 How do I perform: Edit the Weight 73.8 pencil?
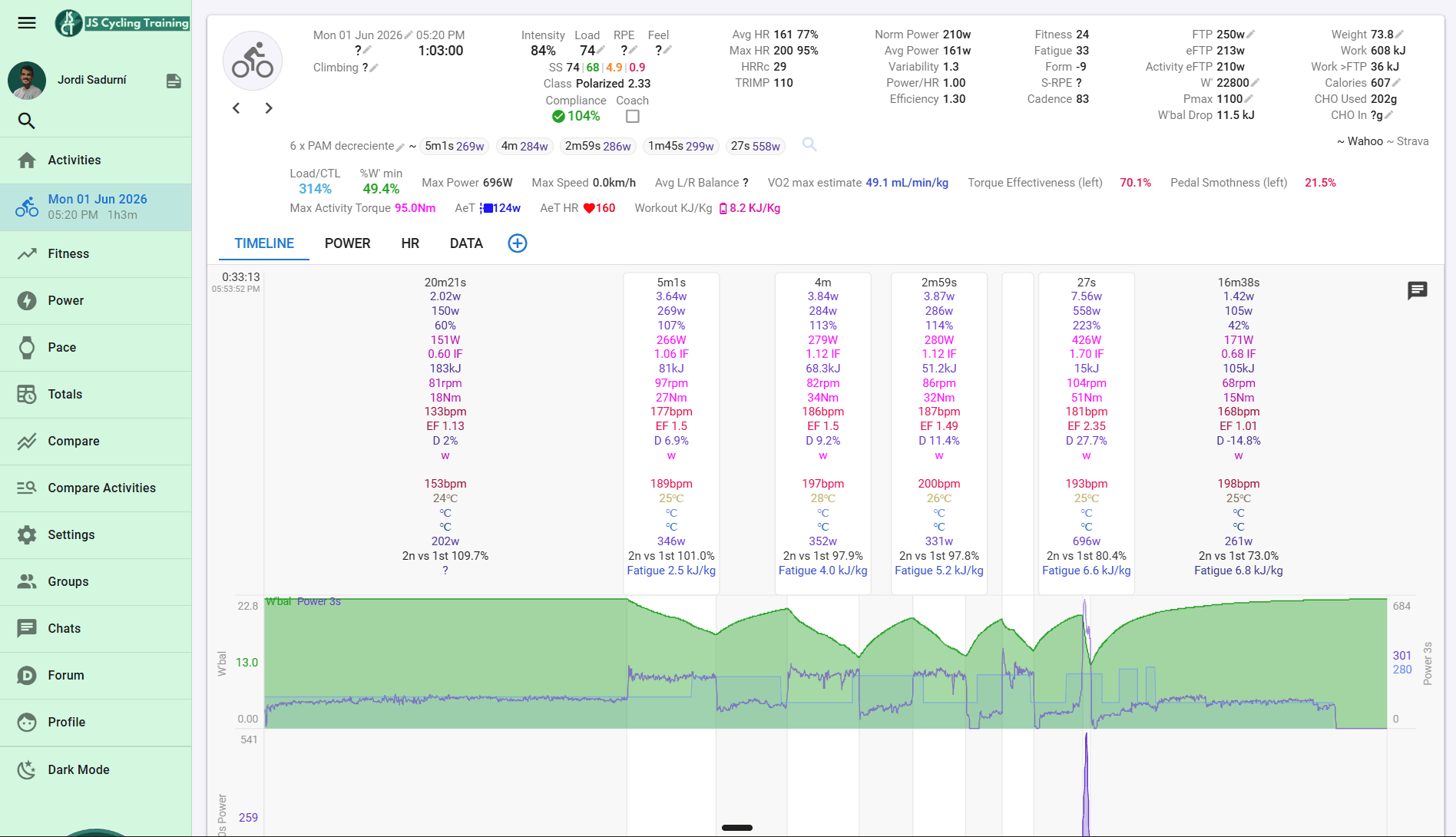pos(1399,35)
